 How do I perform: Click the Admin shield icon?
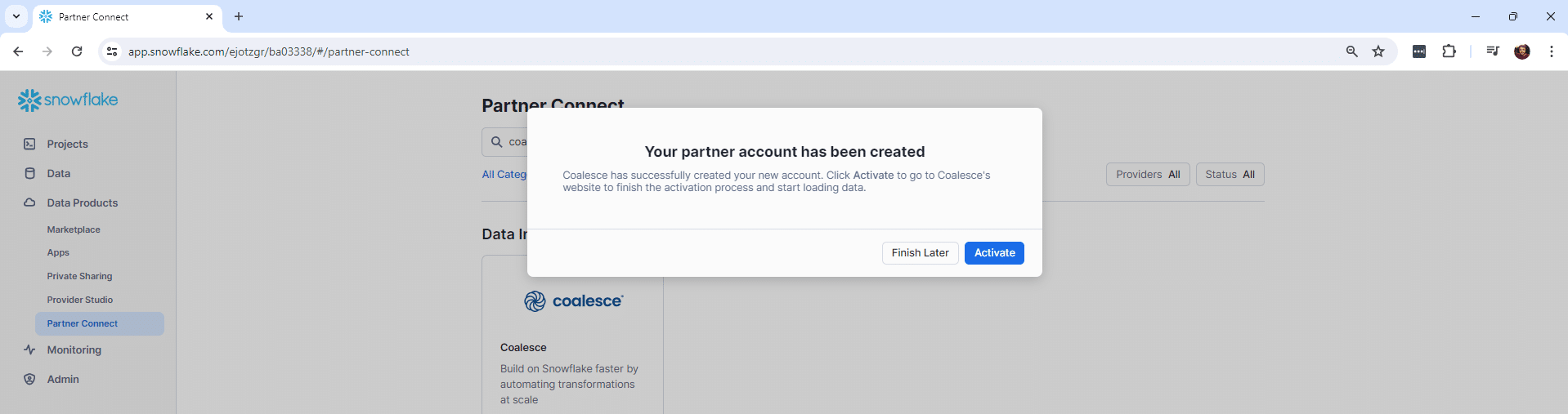[29, 379]
